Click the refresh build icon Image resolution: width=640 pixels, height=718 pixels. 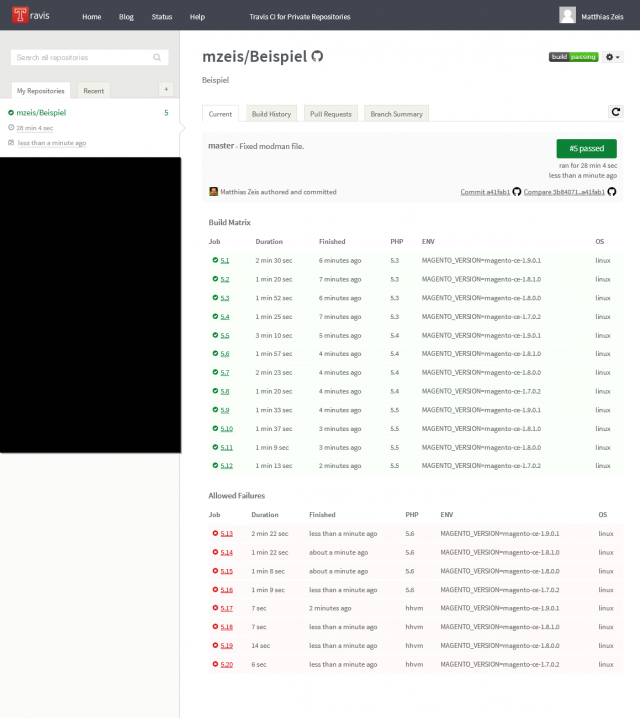(616, 112)
